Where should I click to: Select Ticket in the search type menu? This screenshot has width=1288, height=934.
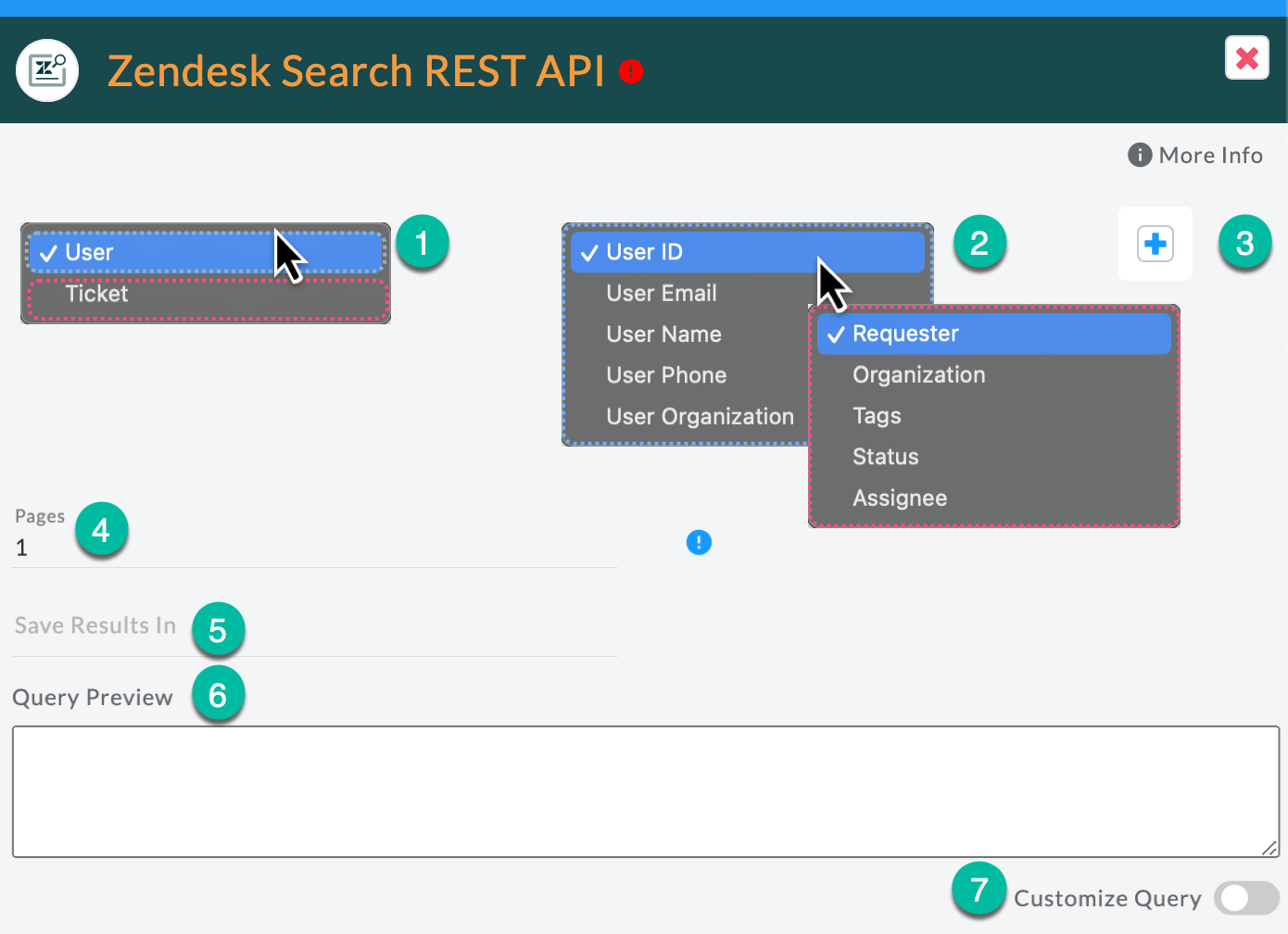pos(206,294)
